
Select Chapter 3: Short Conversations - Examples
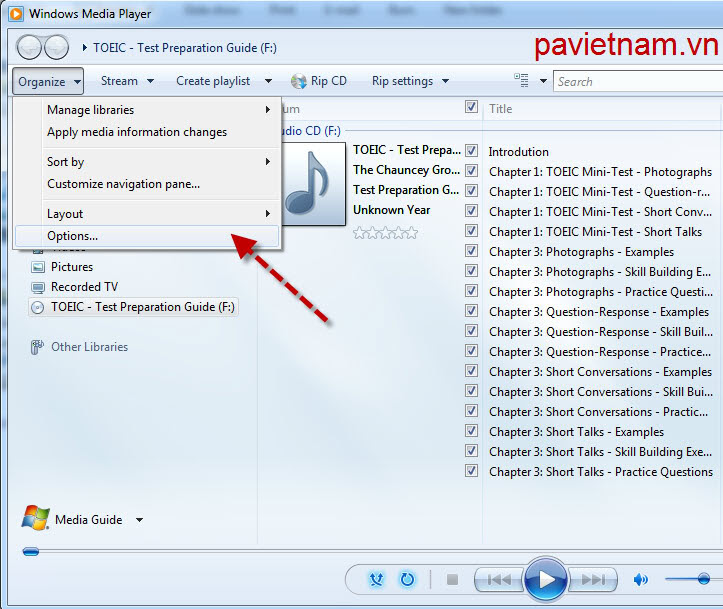601,372
